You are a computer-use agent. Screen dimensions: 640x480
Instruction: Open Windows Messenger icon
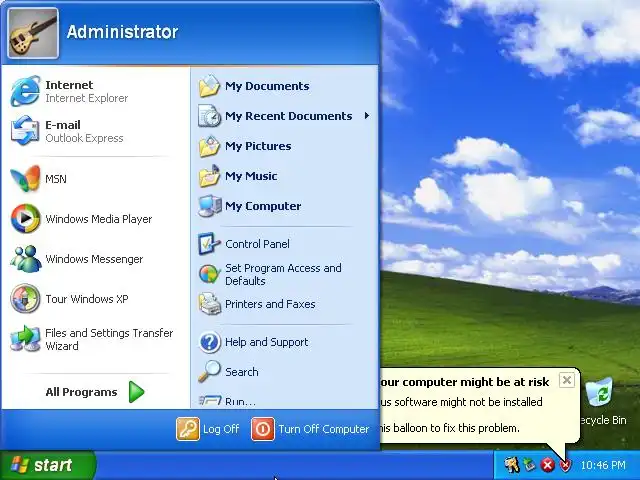click(25, 258)
